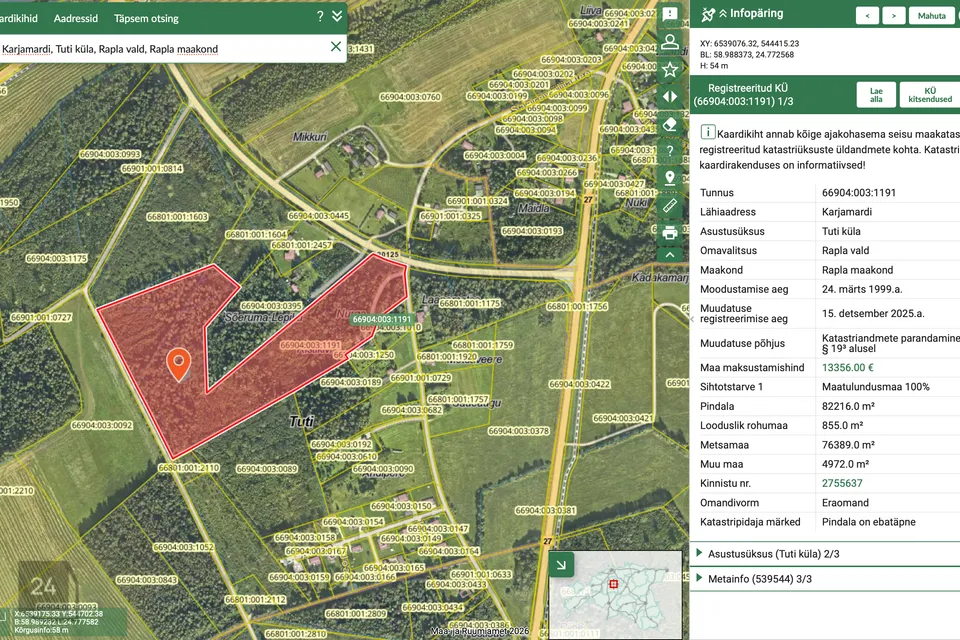
Task: Open Kinnistu nr. 2755637 link
Action: click(842, 483)
